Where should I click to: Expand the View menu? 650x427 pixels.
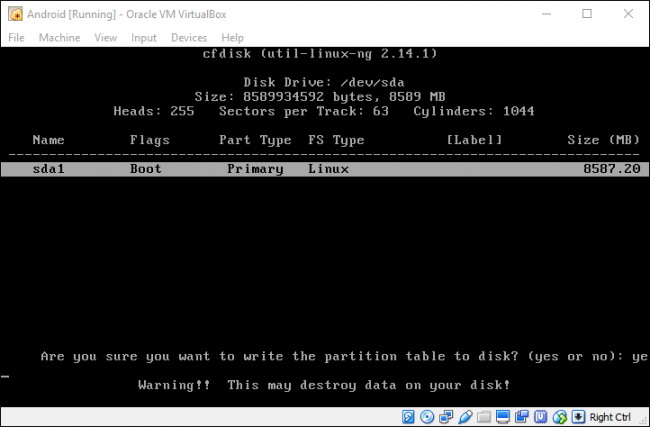[105, 37]
